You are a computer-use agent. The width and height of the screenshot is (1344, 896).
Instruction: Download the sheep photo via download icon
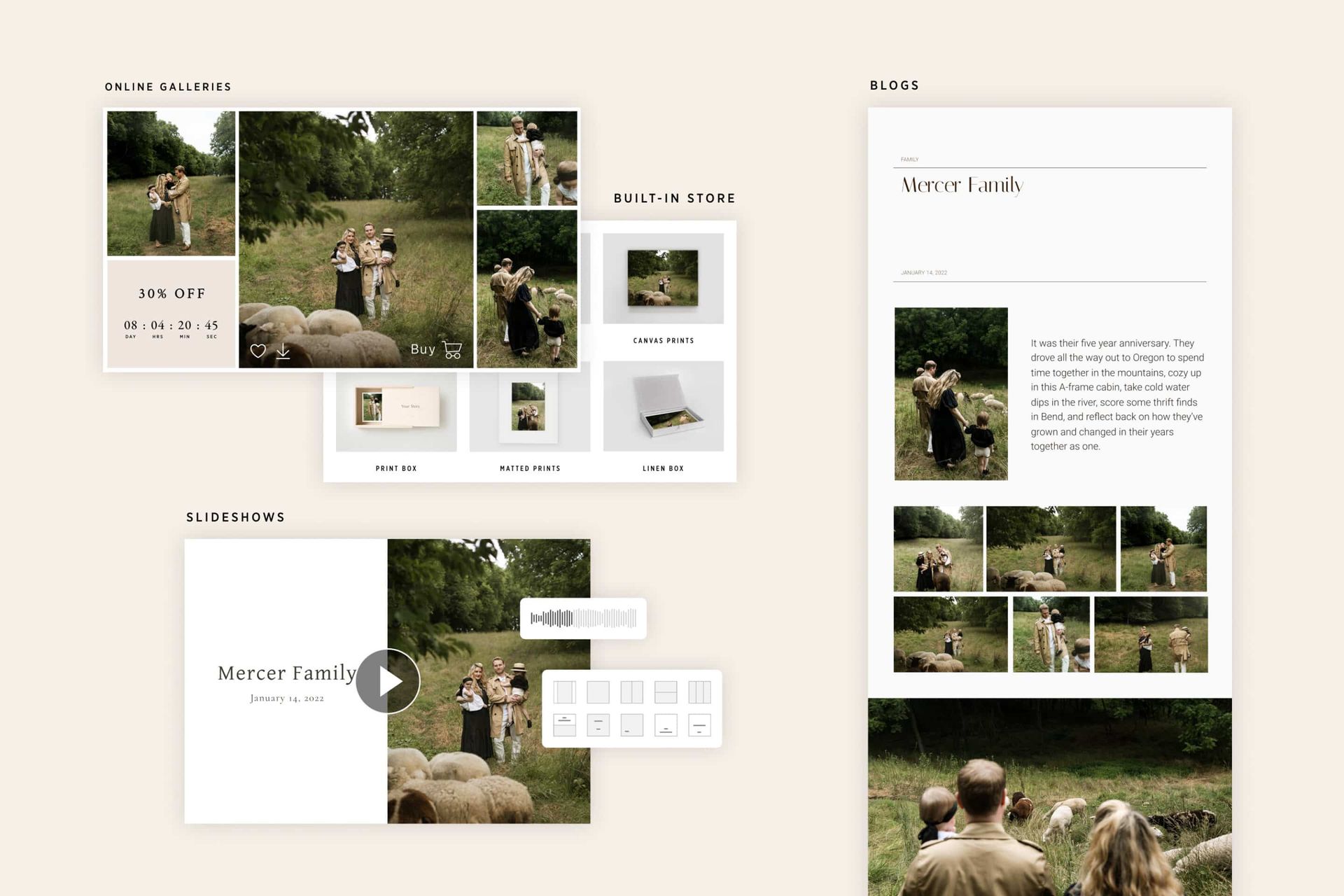(283, 351)
